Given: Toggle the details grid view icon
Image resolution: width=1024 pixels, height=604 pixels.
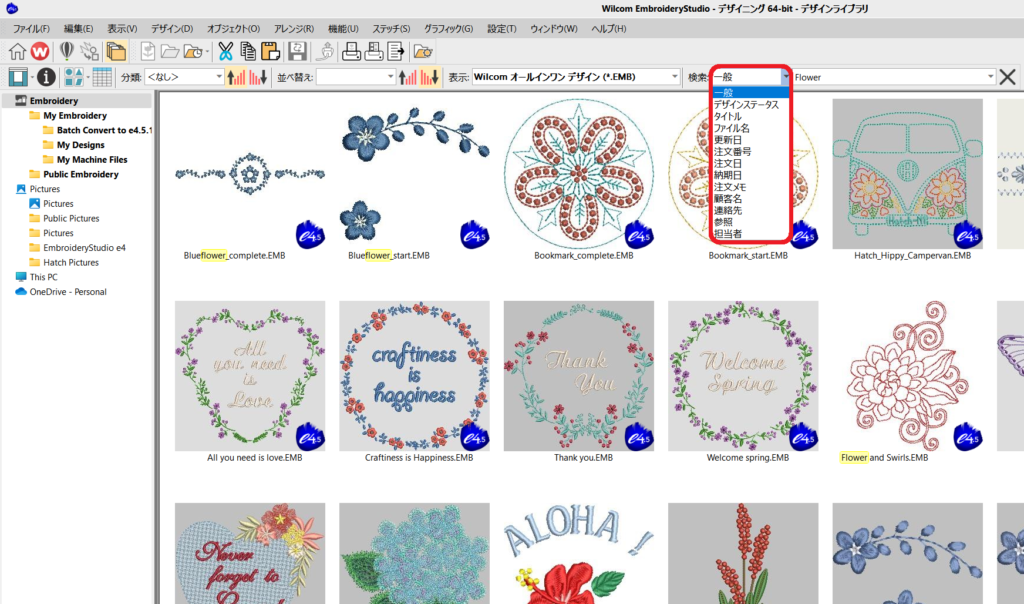Looking at the screenshot, I should (x=101, y=76).
